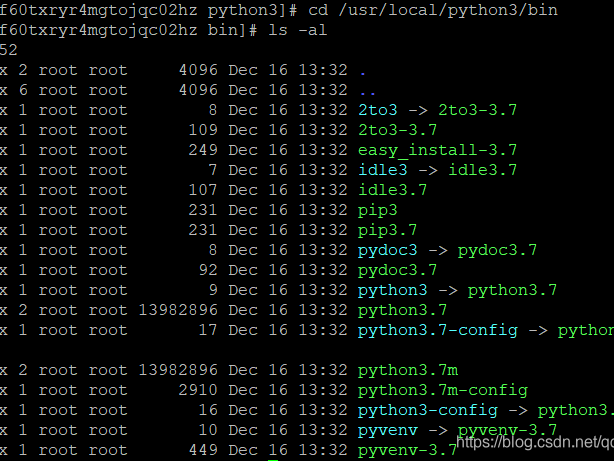
Task: Click the total value '52'
Action: 9,50
